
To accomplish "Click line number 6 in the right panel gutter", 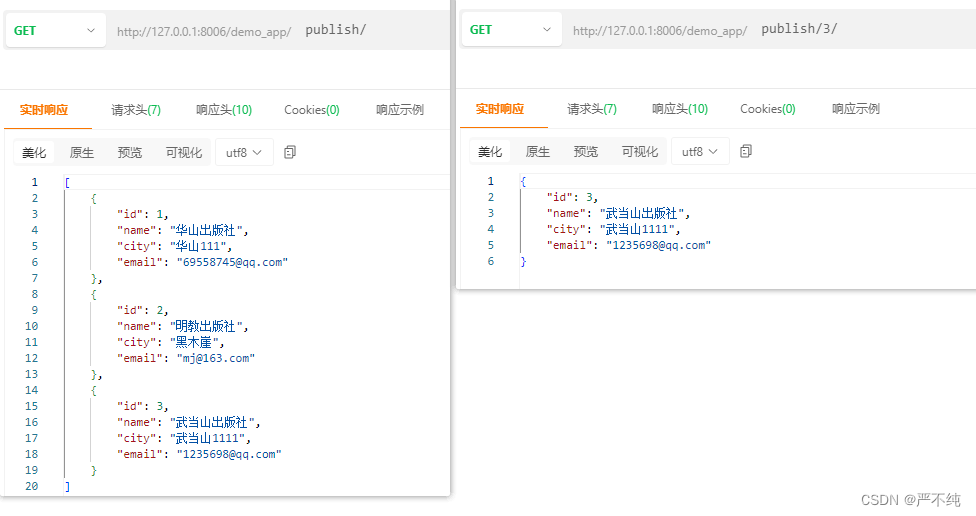I will point(490,261).
